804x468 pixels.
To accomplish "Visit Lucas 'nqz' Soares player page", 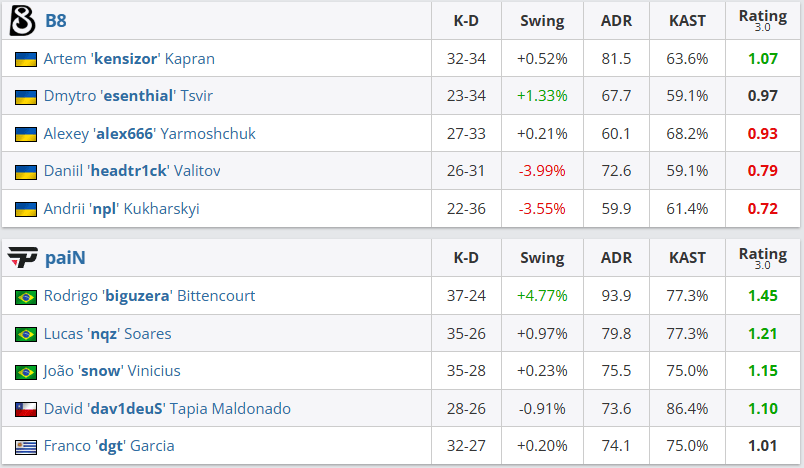I will pos(108,334).
